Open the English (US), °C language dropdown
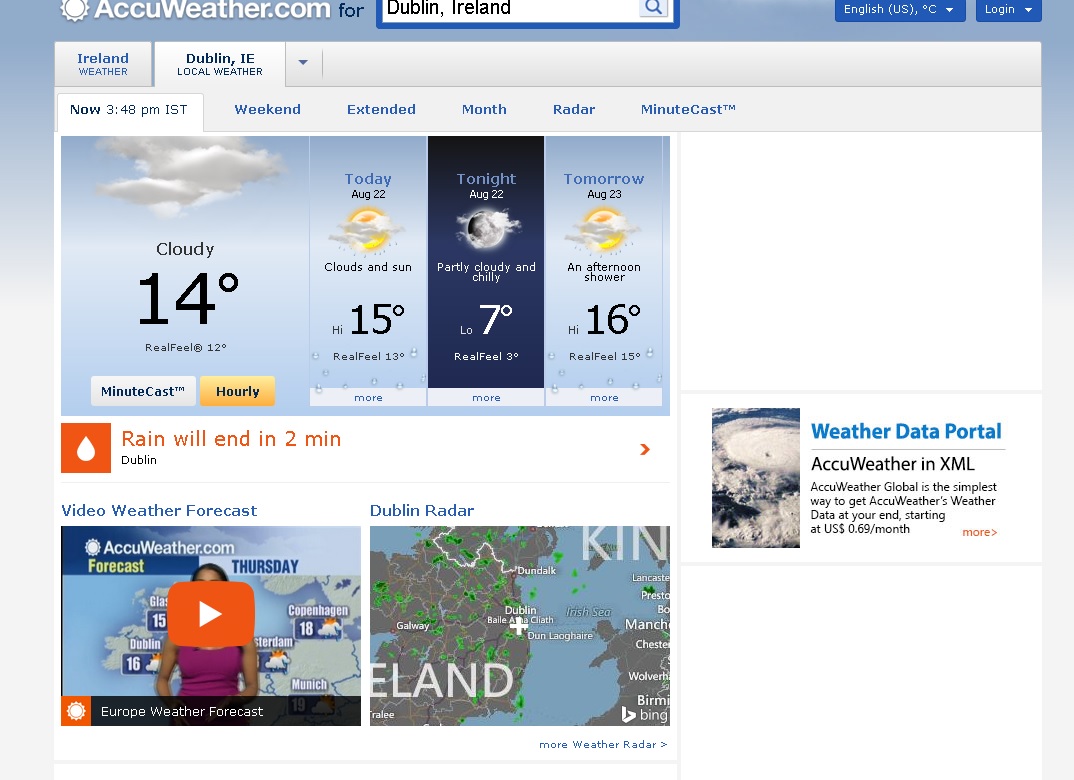The height and width of the screenshot is (780, 1074). click(900, 10)
